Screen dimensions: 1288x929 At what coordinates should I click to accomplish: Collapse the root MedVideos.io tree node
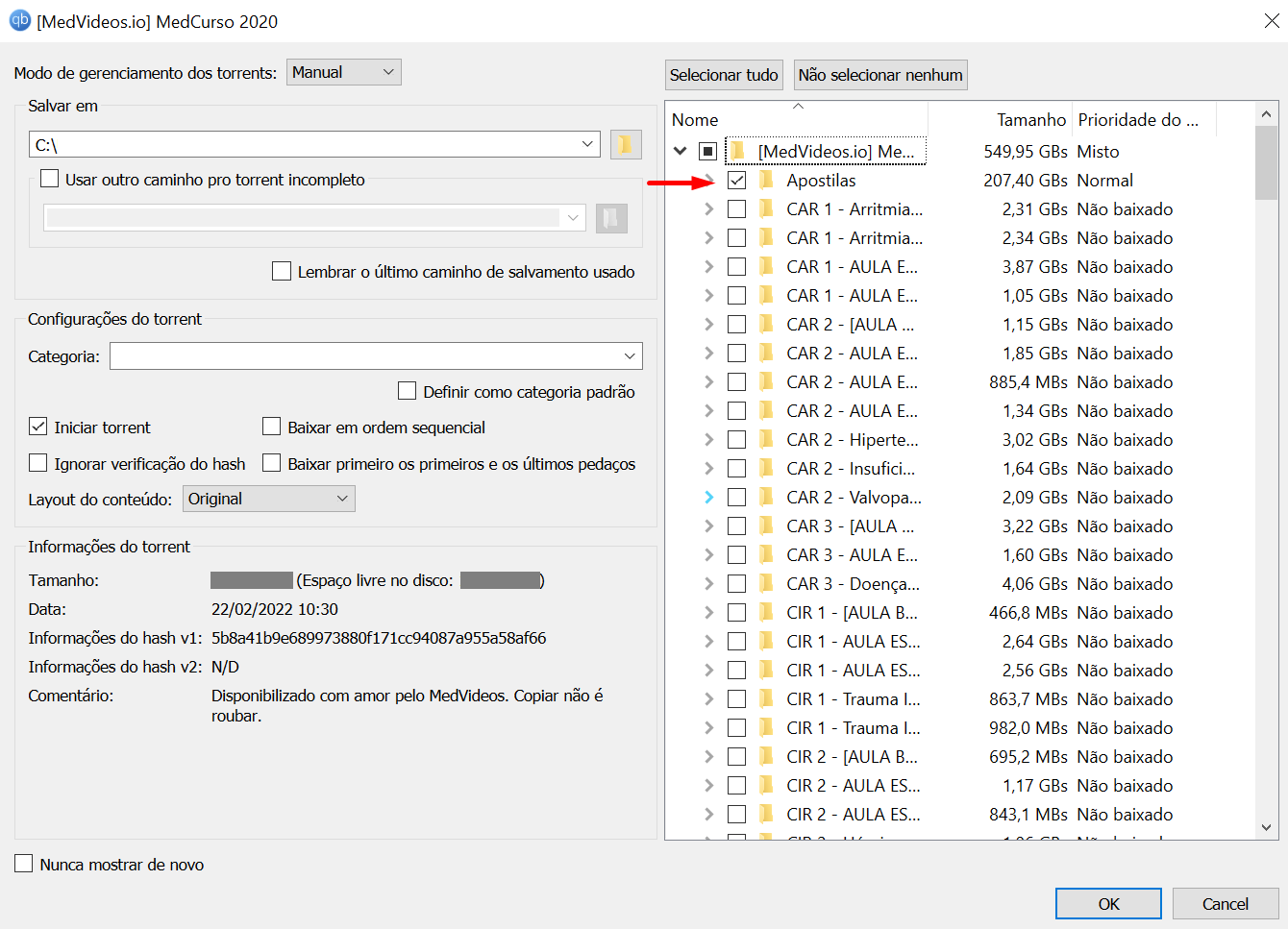(681, 152)
